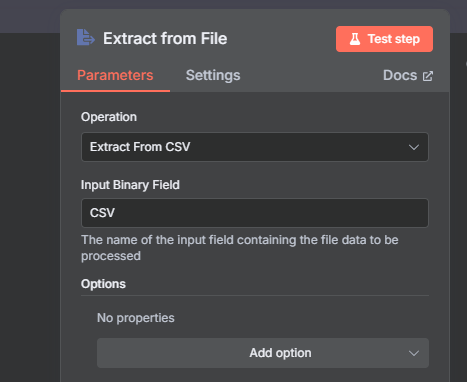Click the external link icon beside Docs
The image size is (467, 382).
pos(428,76)
